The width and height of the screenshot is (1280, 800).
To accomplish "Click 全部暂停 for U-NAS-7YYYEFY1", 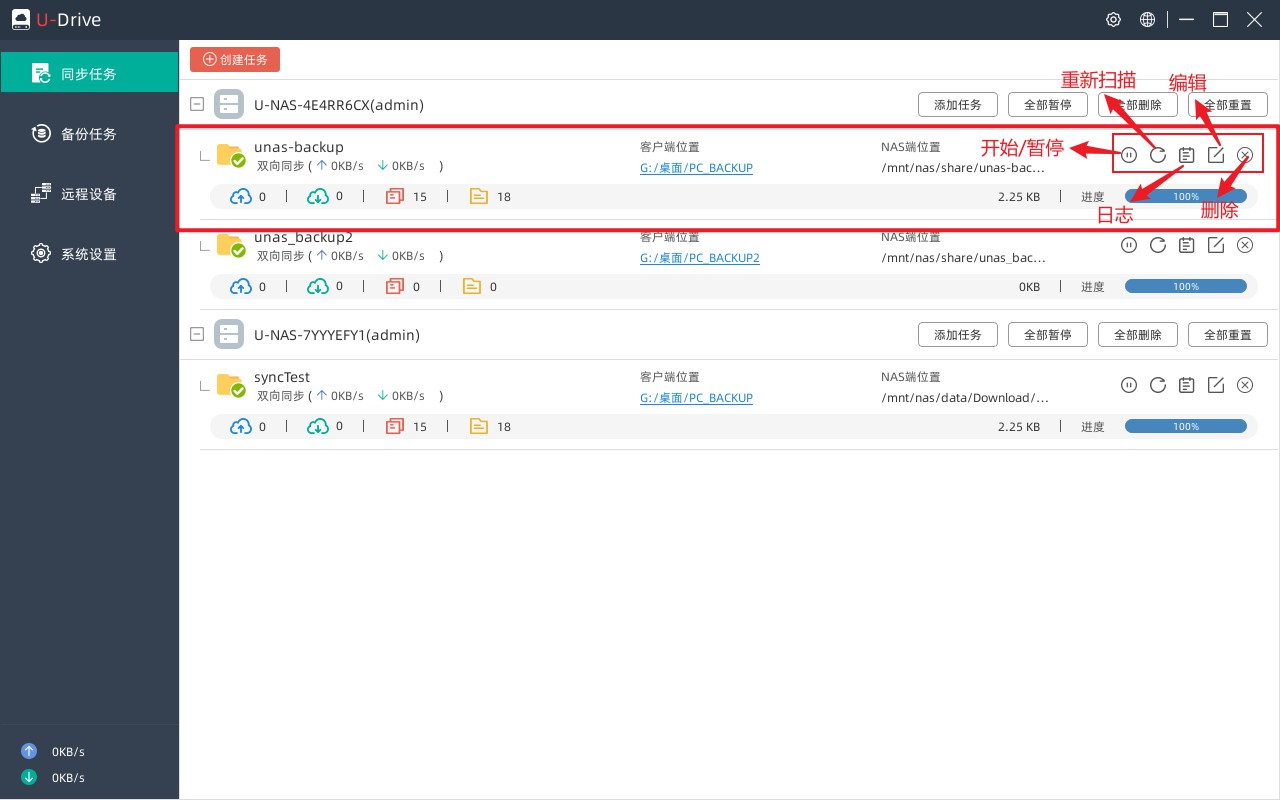I will [1047, 335].
